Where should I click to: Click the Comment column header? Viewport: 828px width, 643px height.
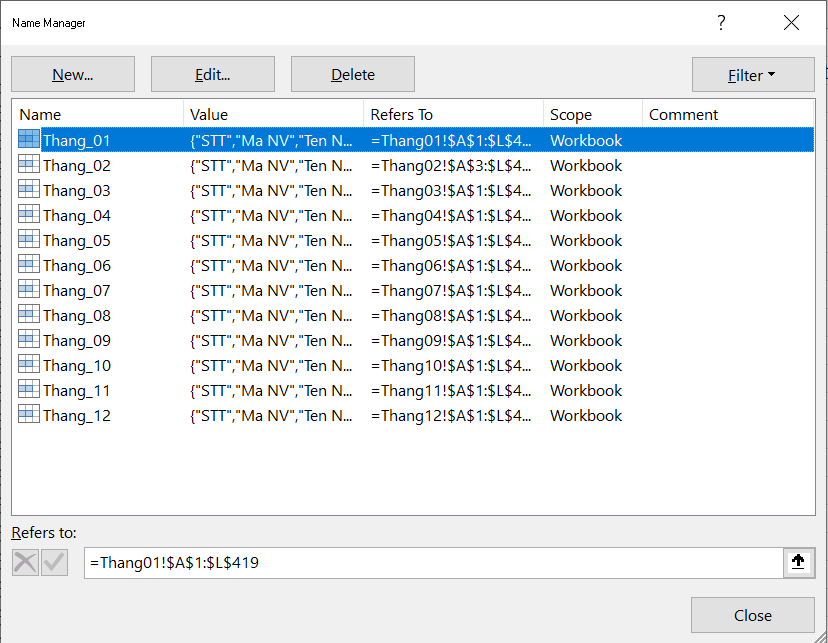click(x=728, y=114)
